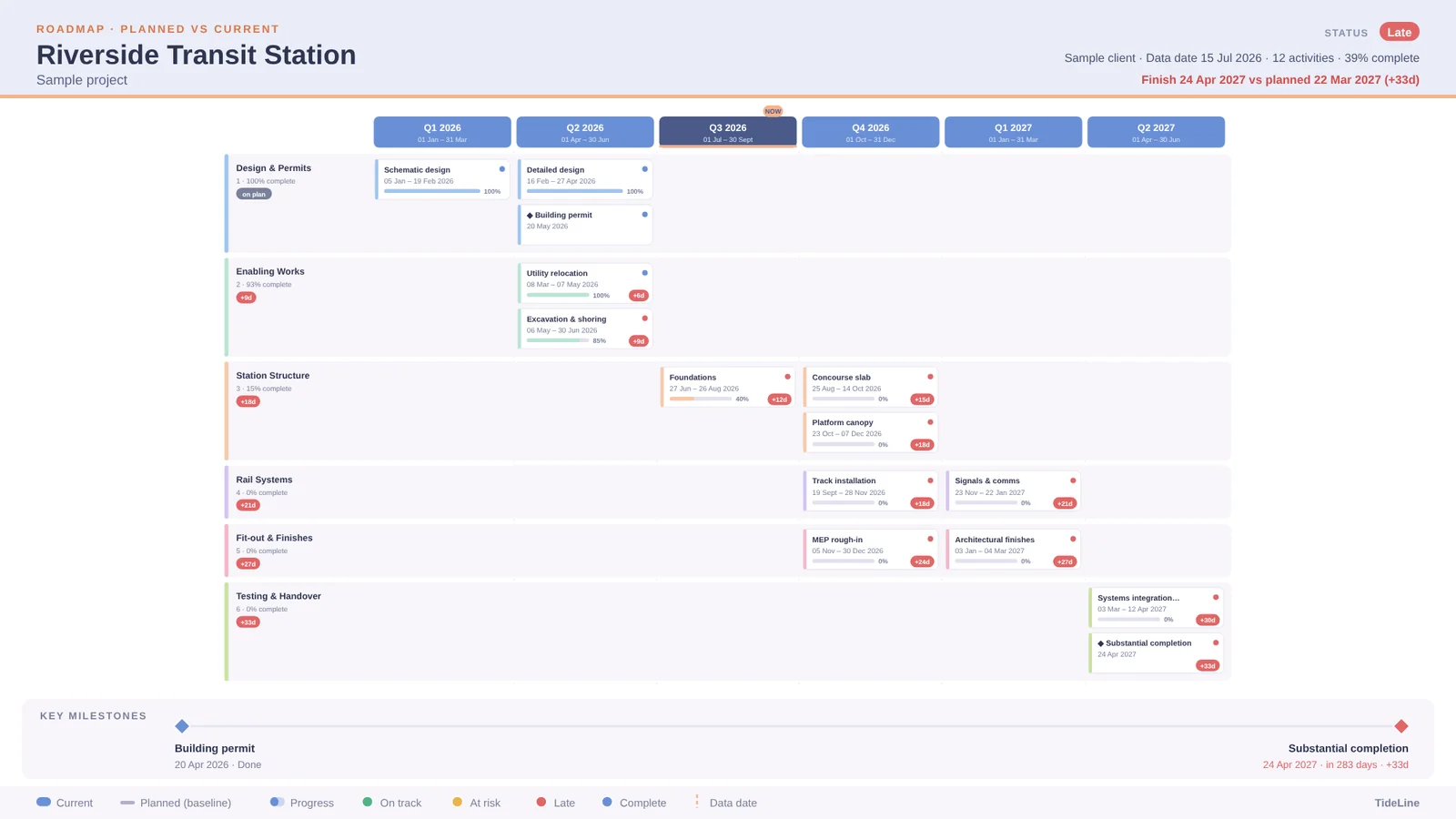Select the Q1 2026 quarter header
Viewport: 1456px width, 819px height.
tap(442, 132)
